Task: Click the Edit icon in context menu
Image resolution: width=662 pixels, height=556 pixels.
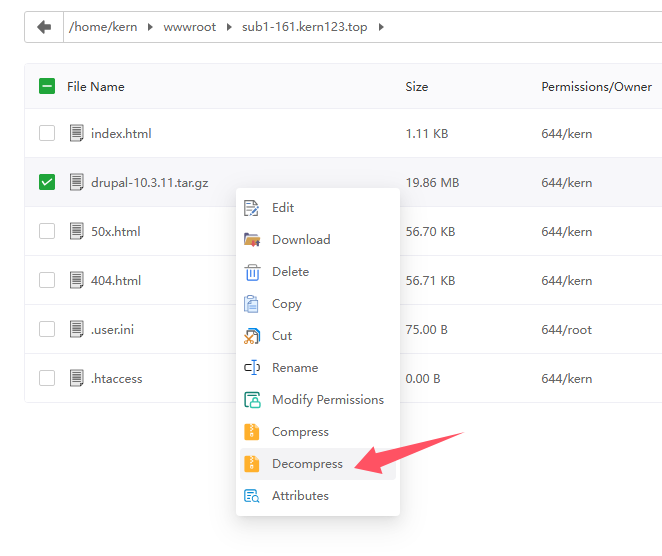Action: (x=252, y=208)
